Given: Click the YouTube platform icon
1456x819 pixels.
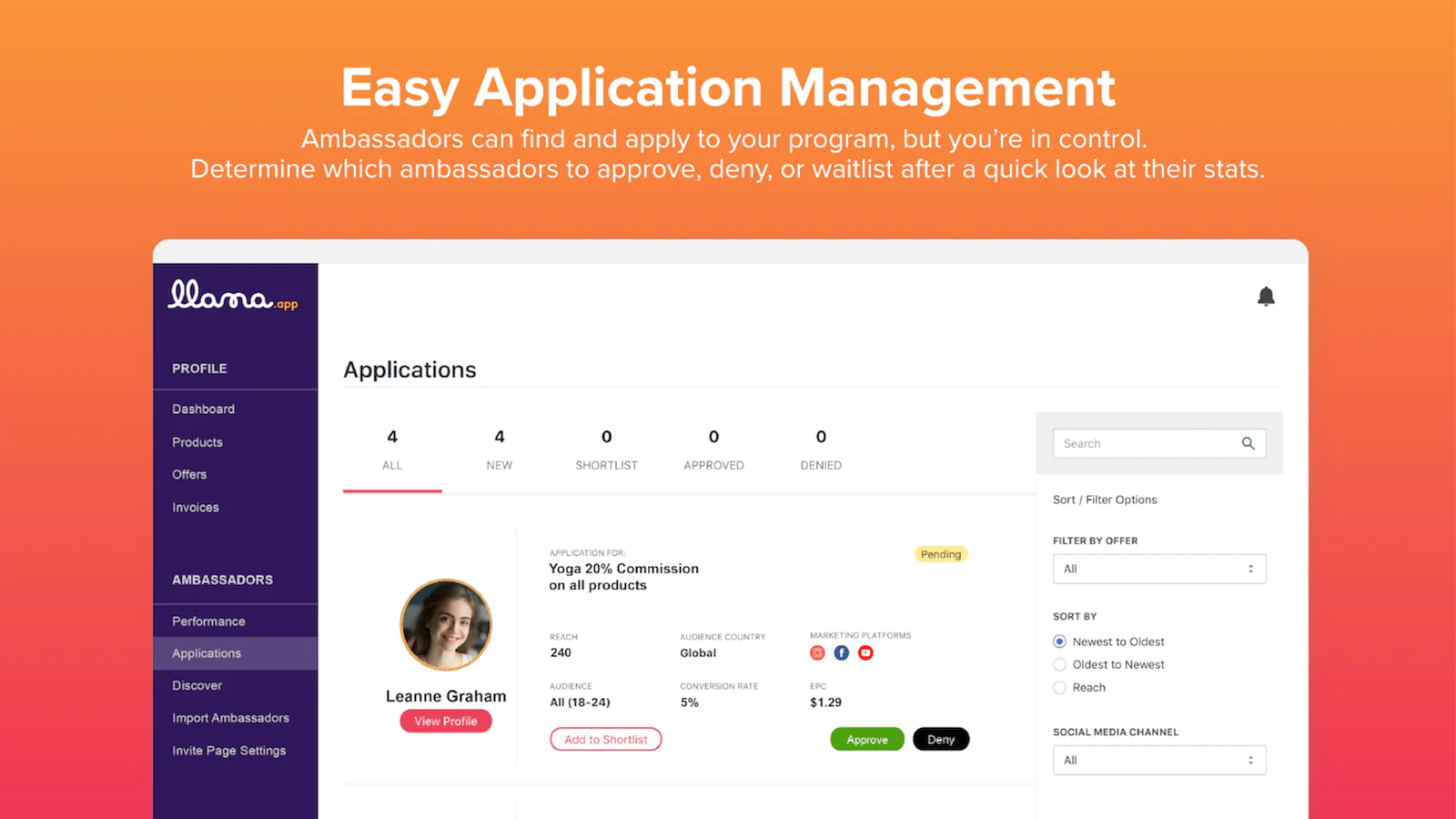Looking at the screenshot, I should (865, 652).
